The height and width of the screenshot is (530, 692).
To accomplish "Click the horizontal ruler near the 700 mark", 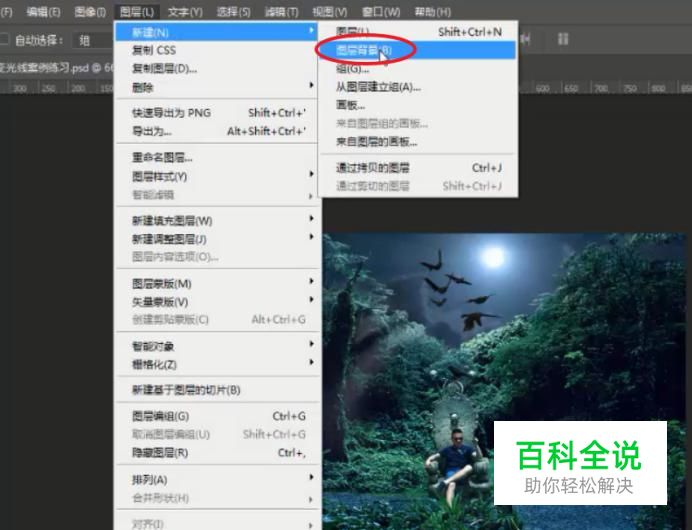I will point(601,87).
